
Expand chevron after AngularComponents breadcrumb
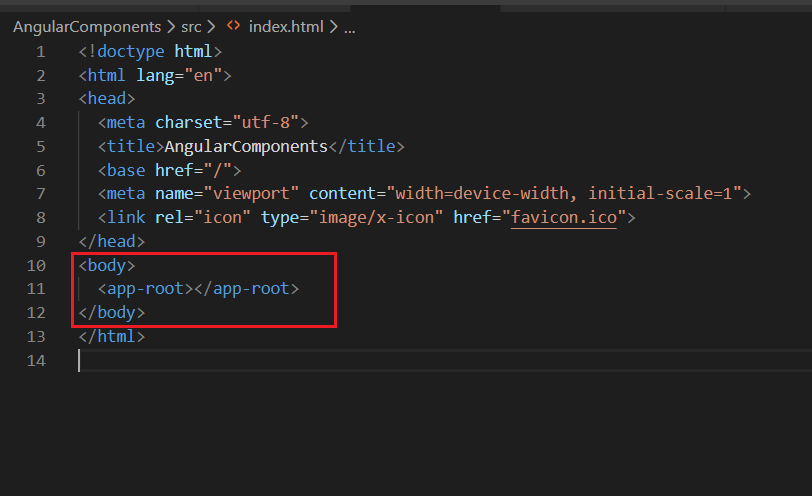tap(171, 27)
